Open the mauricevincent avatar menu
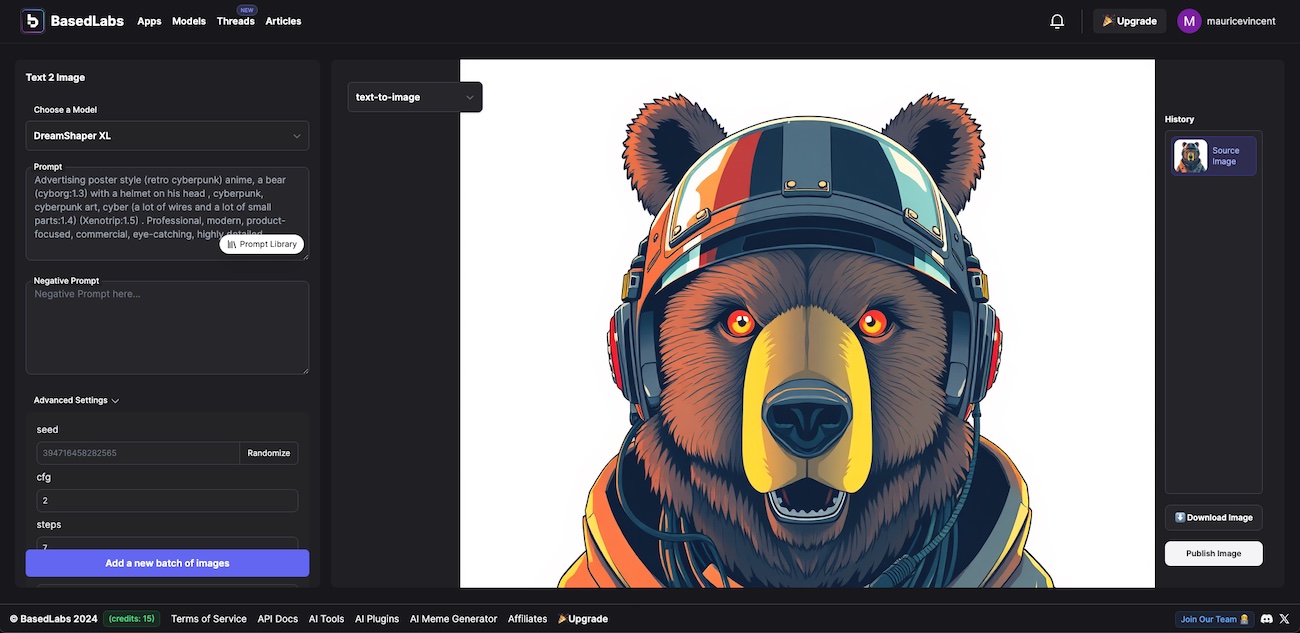1300x633 pixels. coord(1189,21)
